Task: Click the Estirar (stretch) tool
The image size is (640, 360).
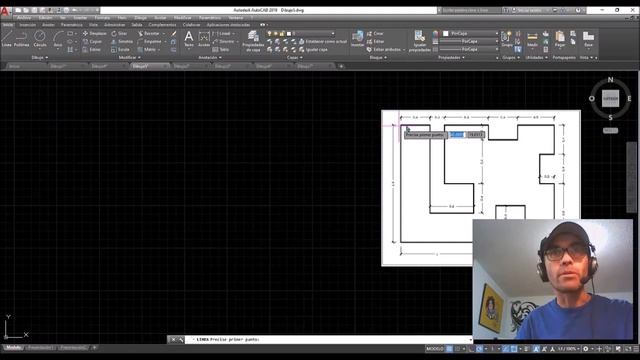Action: click(x=92, y=49)
